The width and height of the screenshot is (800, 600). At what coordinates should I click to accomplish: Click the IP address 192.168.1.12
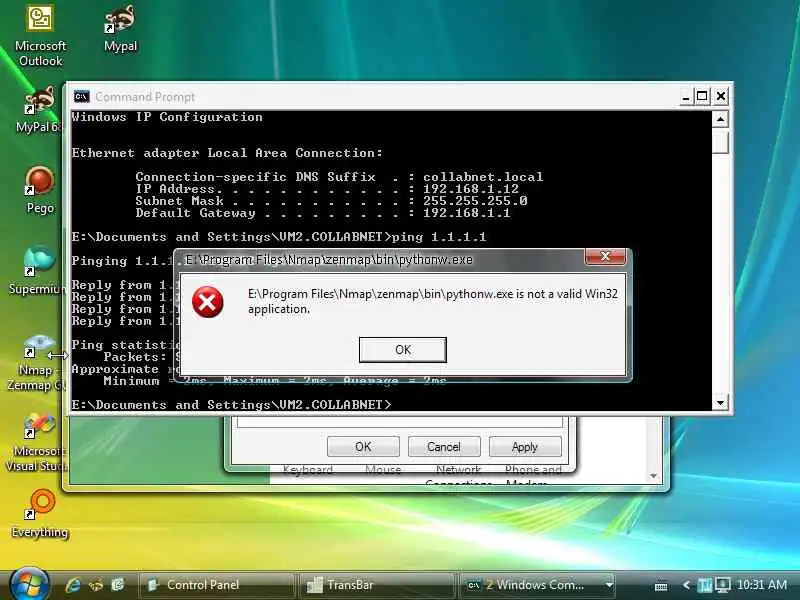pyautogui.click(x=470, y=189)
